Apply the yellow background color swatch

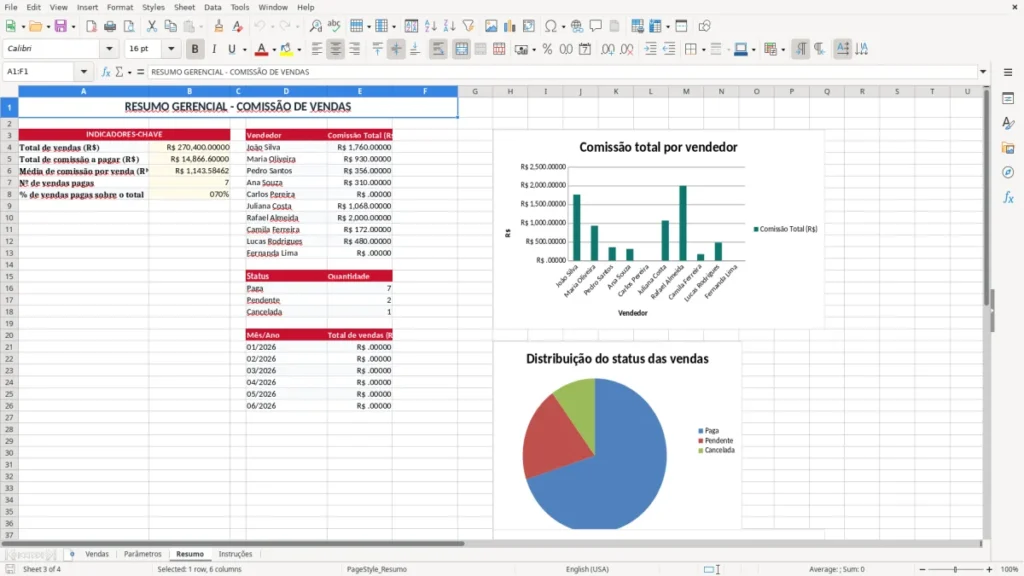pyautogui.click(x=286, y=49)
